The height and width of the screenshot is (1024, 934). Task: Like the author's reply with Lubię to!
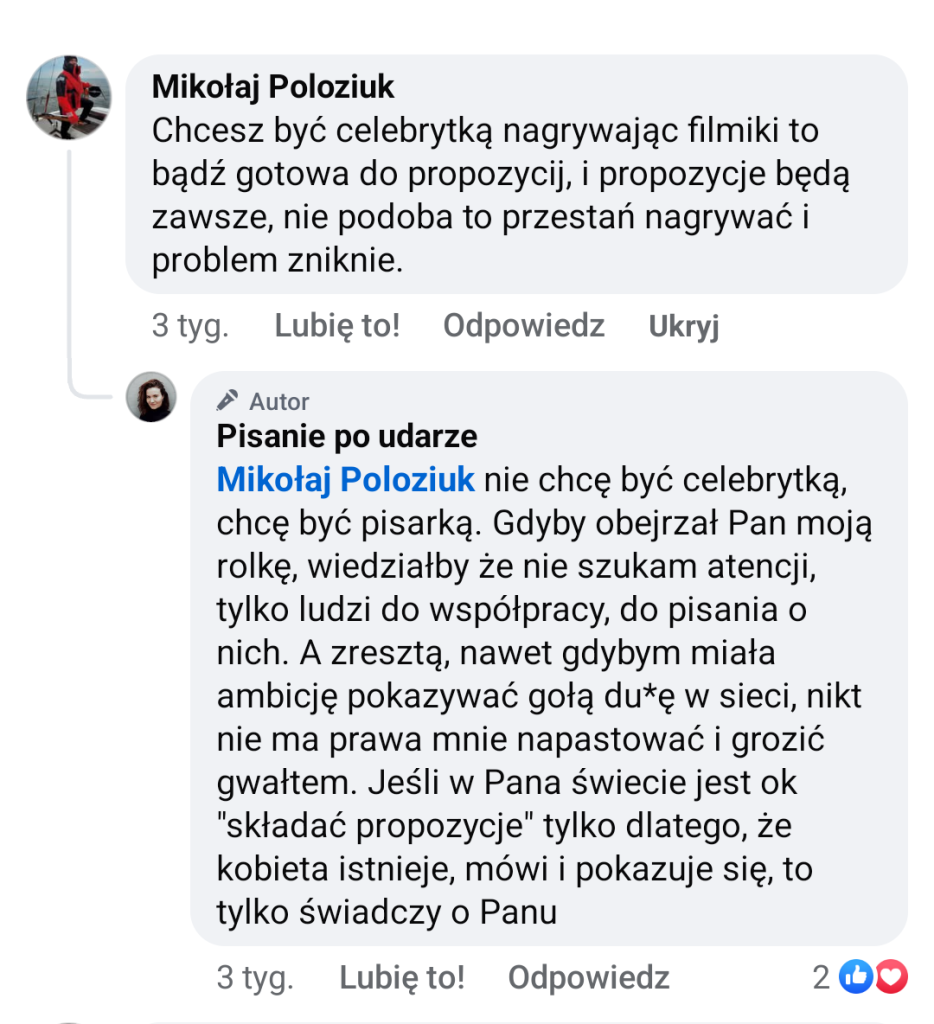[x=402, y=977]
